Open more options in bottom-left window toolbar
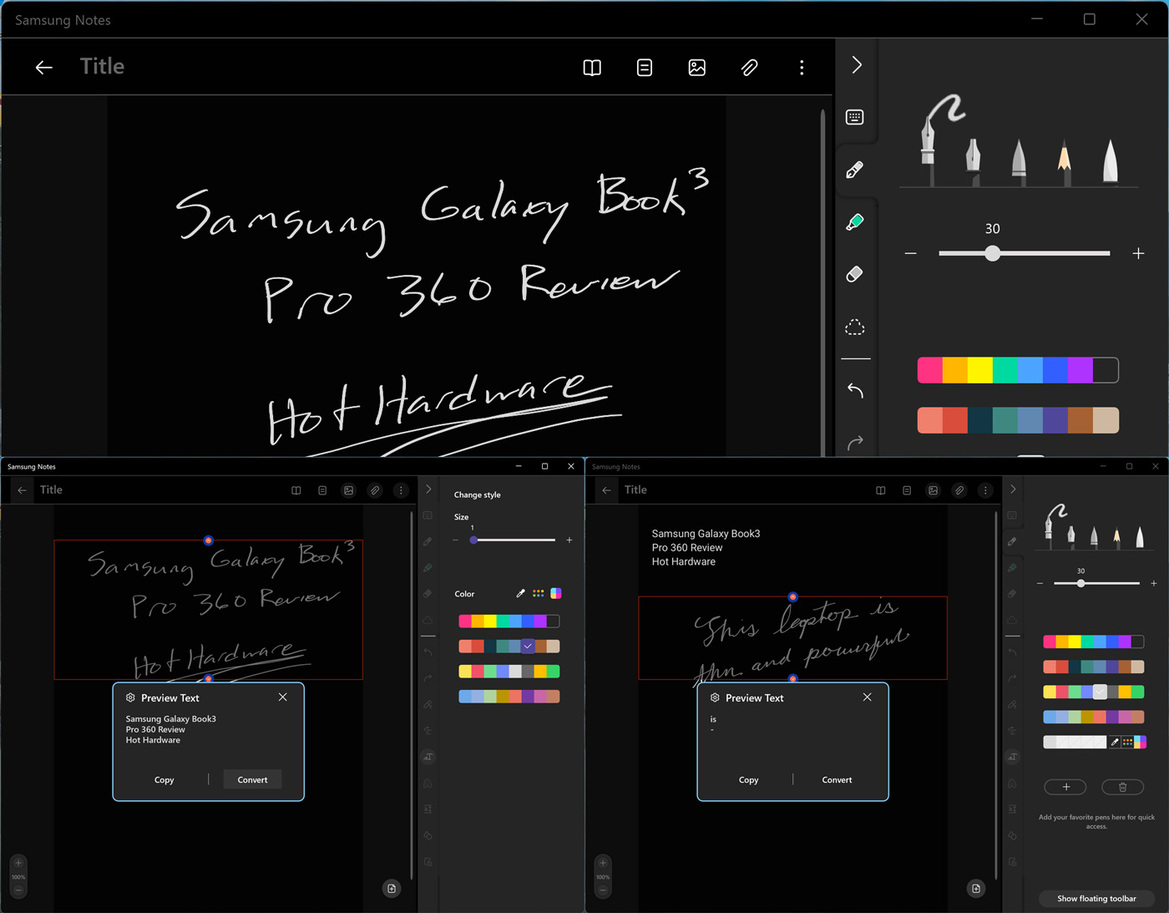This screenshot has width=1169, height=913. (401, 490)
